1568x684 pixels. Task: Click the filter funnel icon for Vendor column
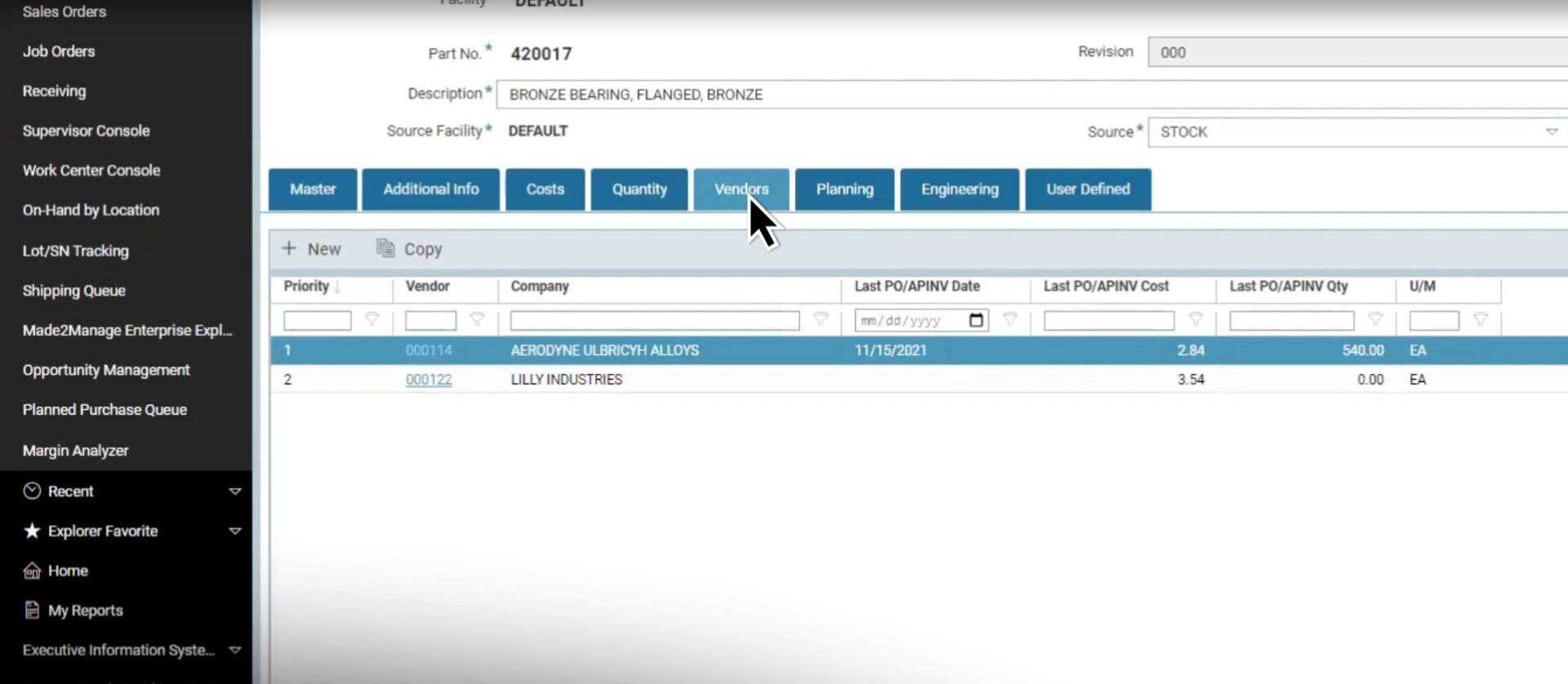[x=477, y=320]
